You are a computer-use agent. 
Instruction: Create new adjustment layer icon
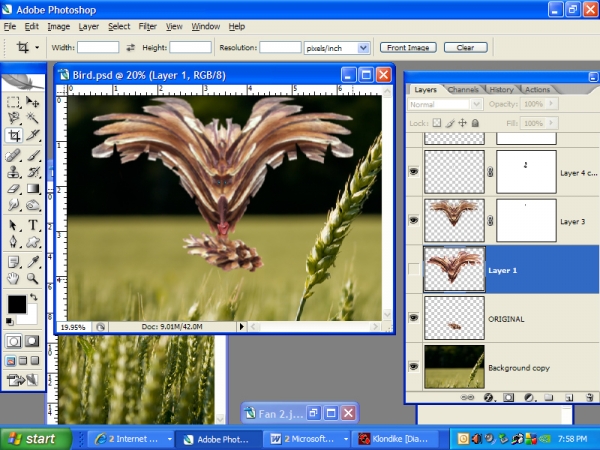coord(529,398)
